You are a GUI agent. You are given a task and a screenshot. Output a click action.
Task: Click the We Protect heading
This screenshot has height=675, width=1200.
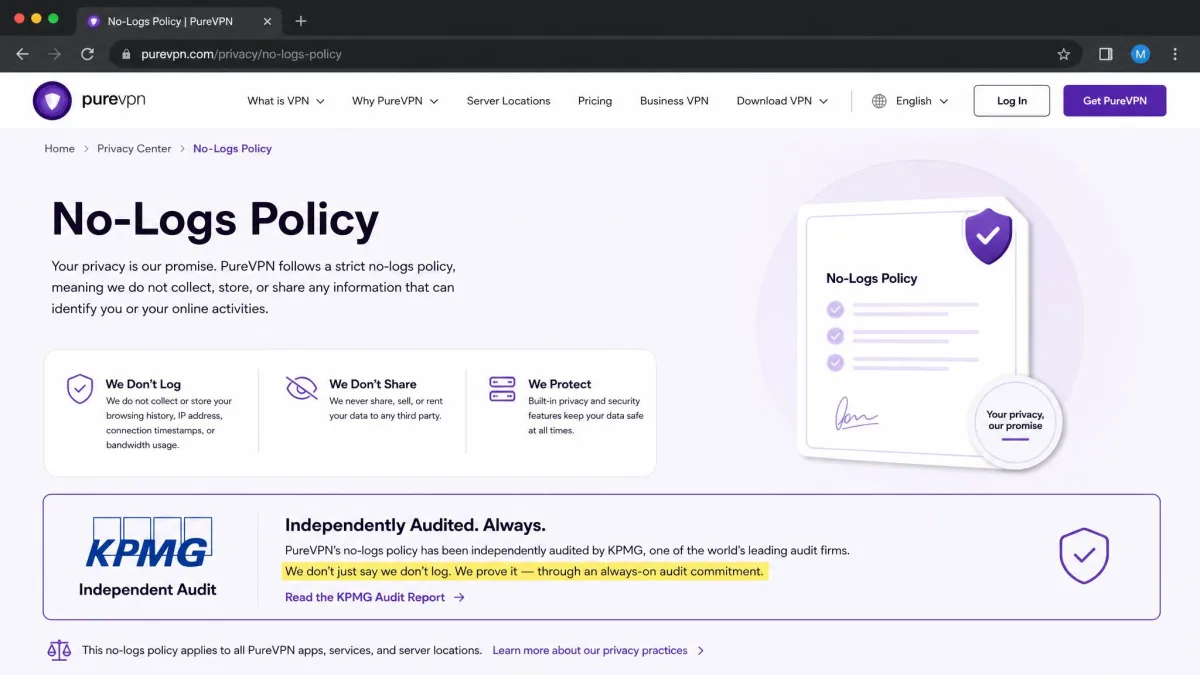(560, 384)
